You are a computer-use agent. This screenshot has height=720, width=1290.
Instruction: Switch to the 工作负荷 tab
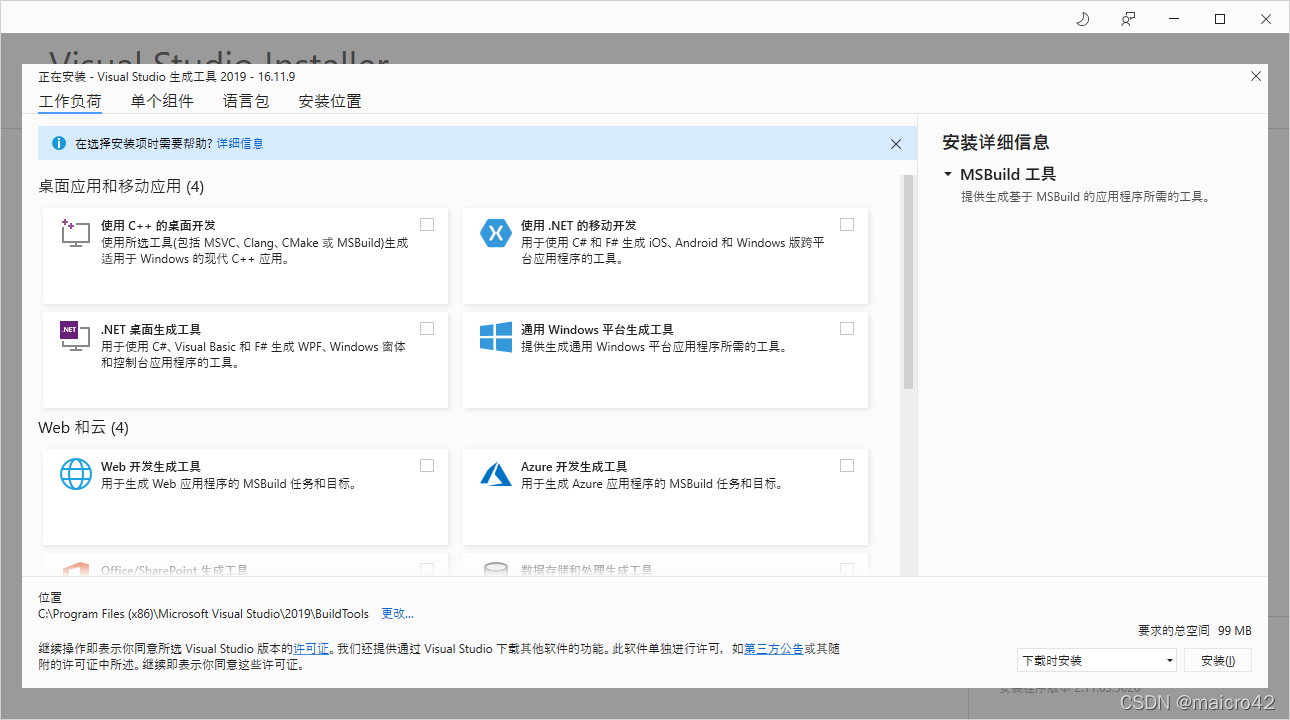click(x=70, y=101)
